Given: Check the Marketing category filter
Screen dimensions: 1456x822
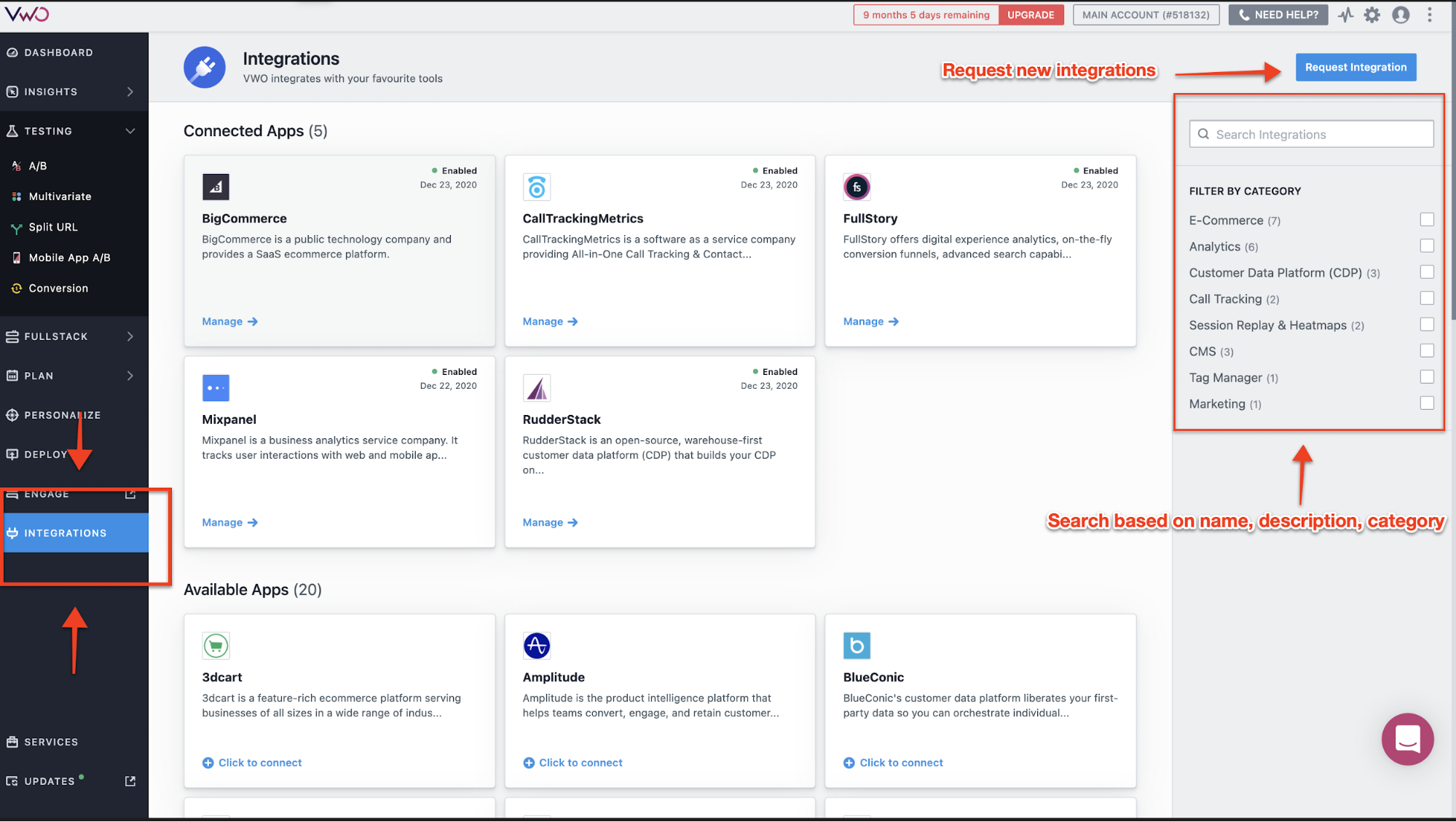Looking at the screenshot, I should tap(1427, 403).
